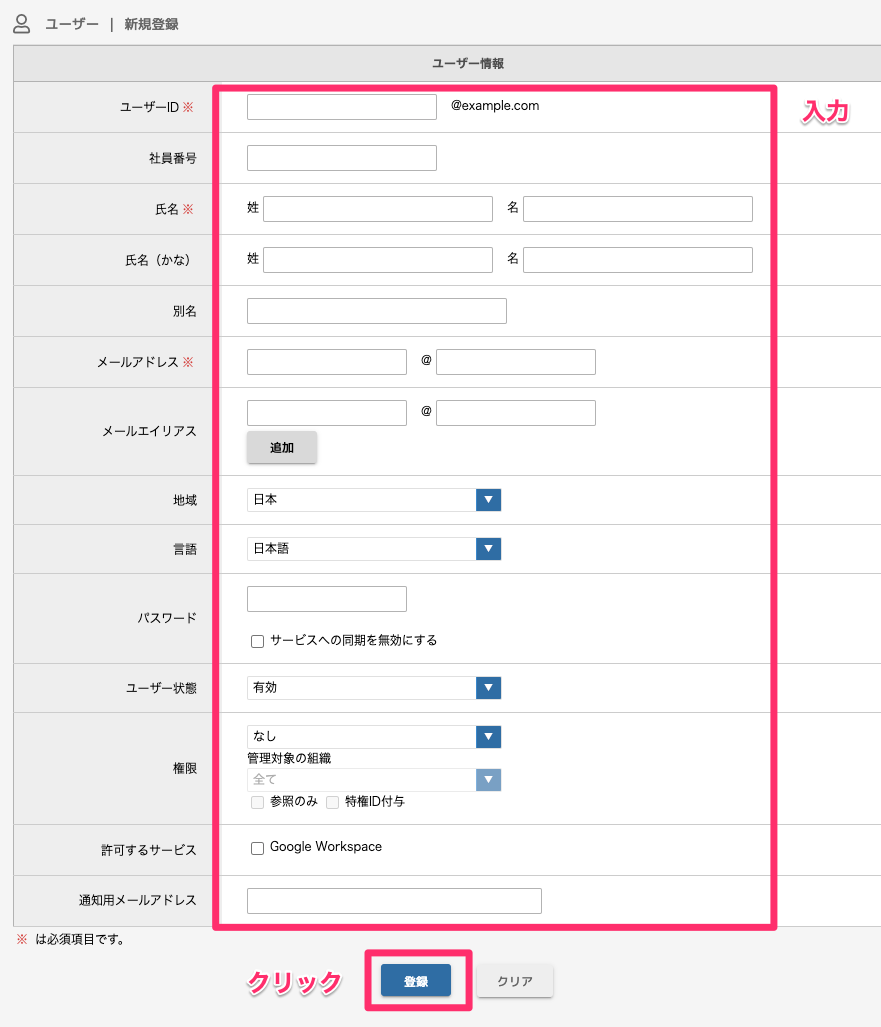Click the 許可するサービス row label
Screen dimensions: 881x1027
[x=149, y=850]
